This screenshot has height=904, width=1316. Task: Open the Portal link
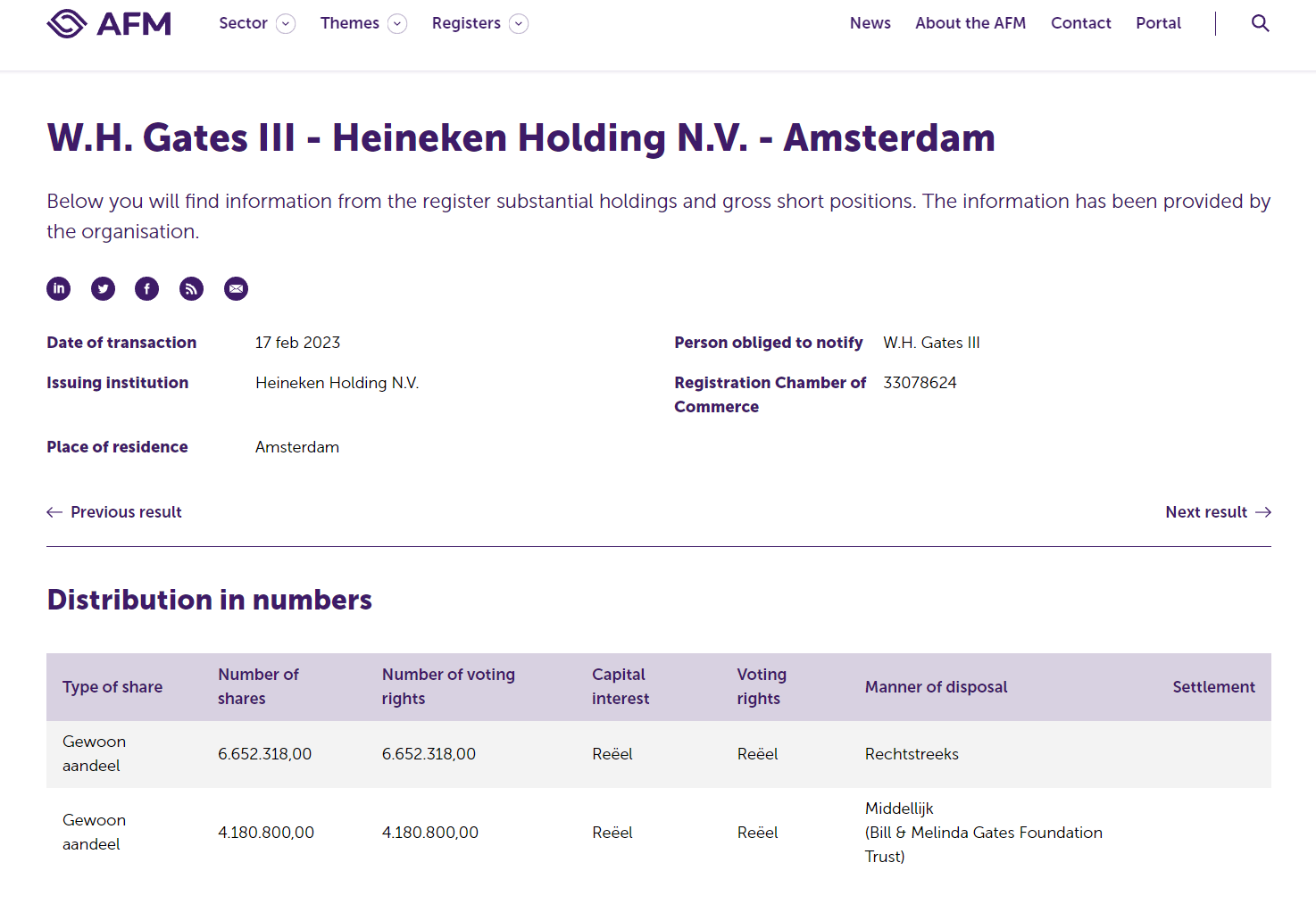[x=1158, y=23]
